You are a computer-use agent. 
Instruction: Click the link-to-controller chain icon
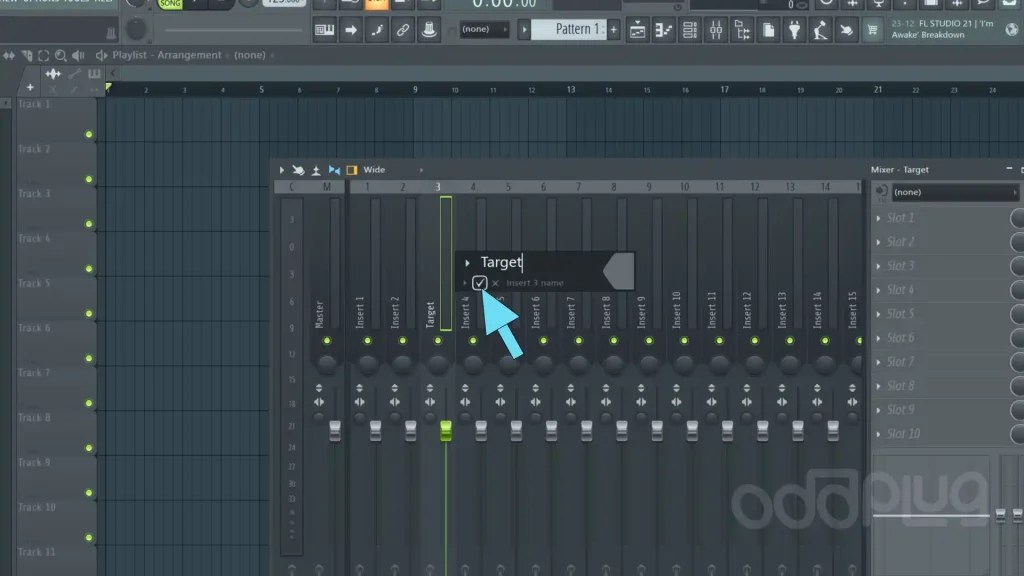[x=402, y=28]
